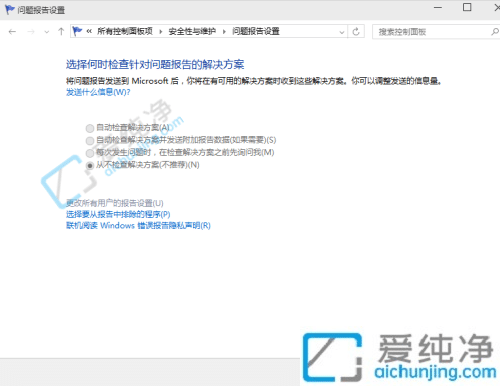Click the flag icon in the address bar

[77, 31]
